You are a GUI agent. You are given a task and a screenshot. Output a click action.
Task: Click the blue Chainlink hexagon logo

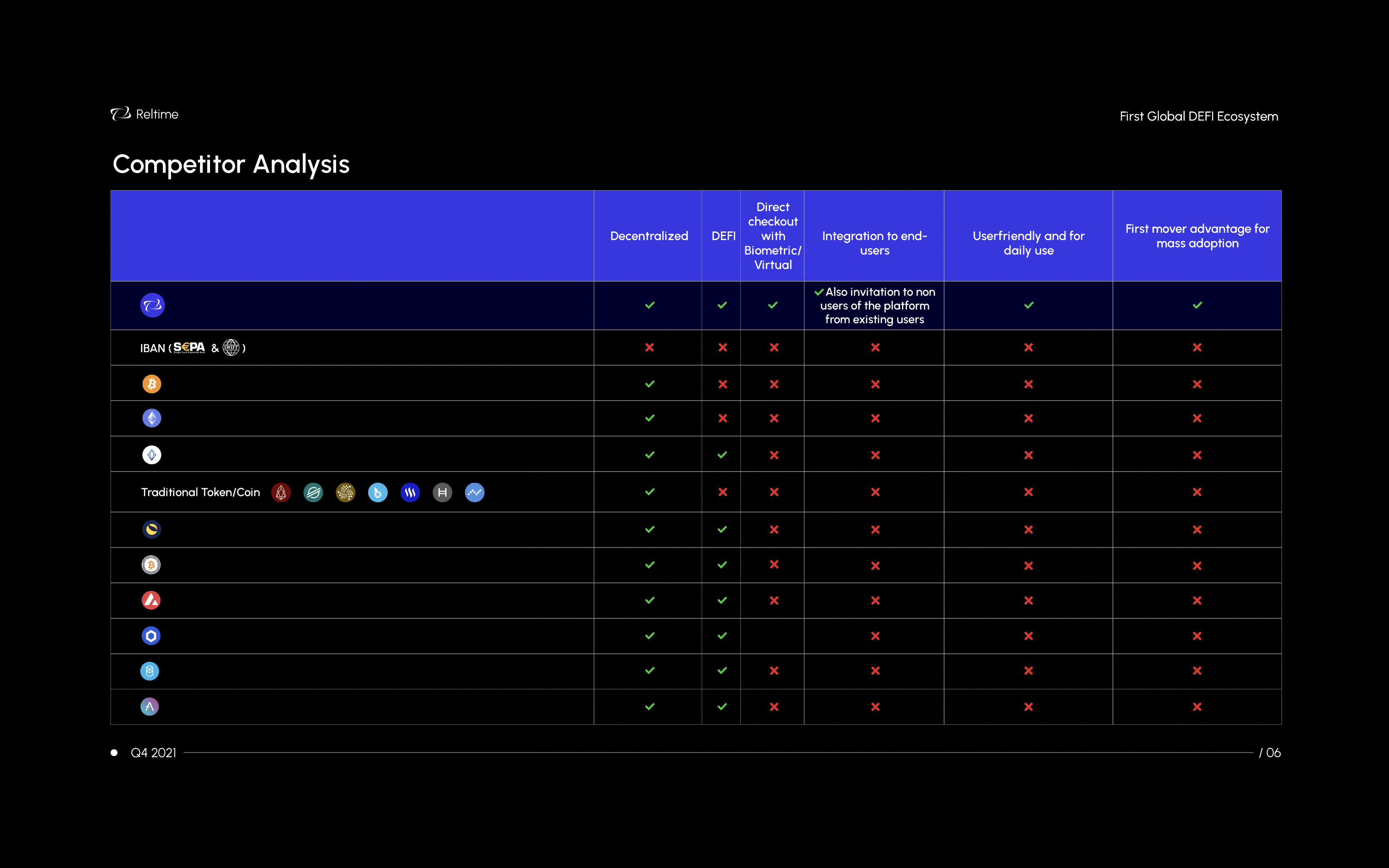coord(151,636)
